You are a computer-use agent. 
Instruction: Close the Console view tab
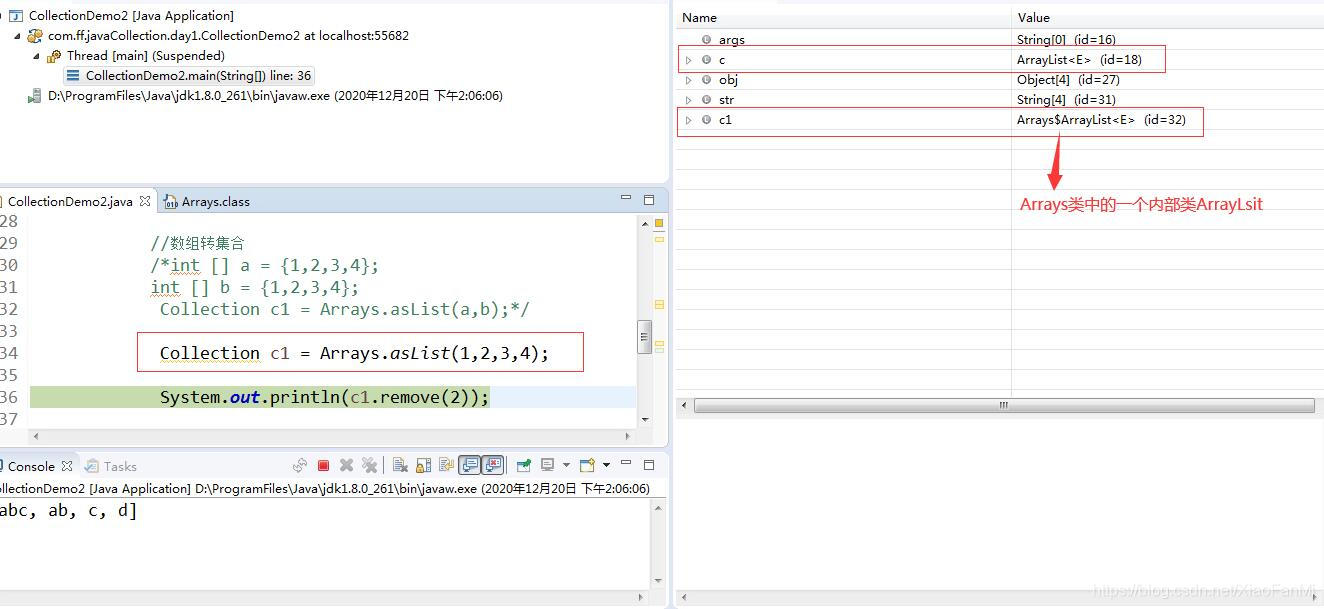pos(67,466)
